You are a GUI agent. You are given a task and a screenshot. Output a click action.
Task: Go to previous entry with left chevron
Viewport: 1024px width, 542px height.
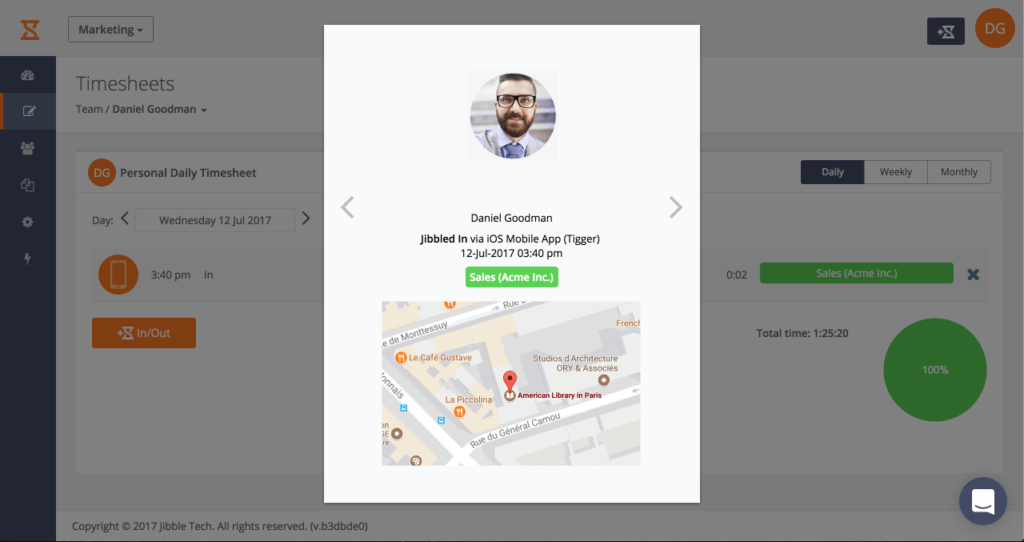(x=348, y=207)
